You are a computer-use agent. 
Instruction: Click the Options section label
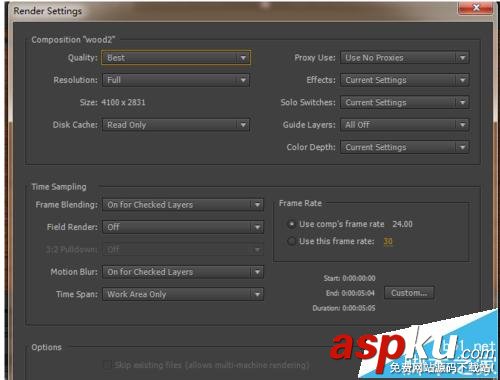pyautogui.click(x=46, y=347)
